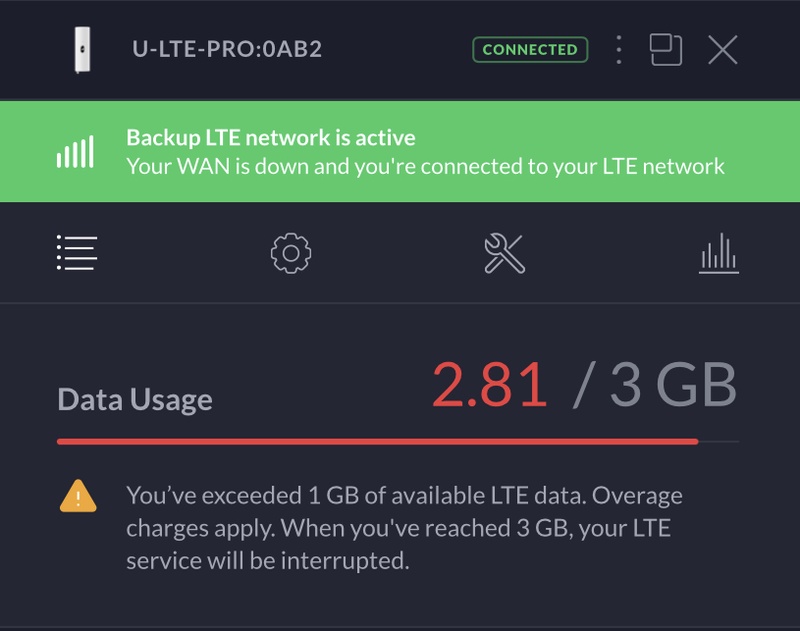The image size is (800, 631).
Task: Click the LTE device thumbnail image
Action: tap(81, 50)
